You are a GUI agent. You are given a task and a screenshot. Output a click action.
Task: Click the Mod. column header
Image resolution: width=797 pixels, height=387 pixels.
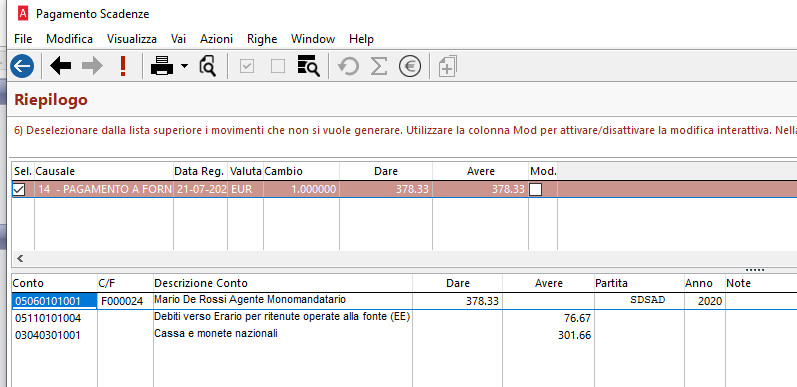pyautogui.click(x=543, y=171)
